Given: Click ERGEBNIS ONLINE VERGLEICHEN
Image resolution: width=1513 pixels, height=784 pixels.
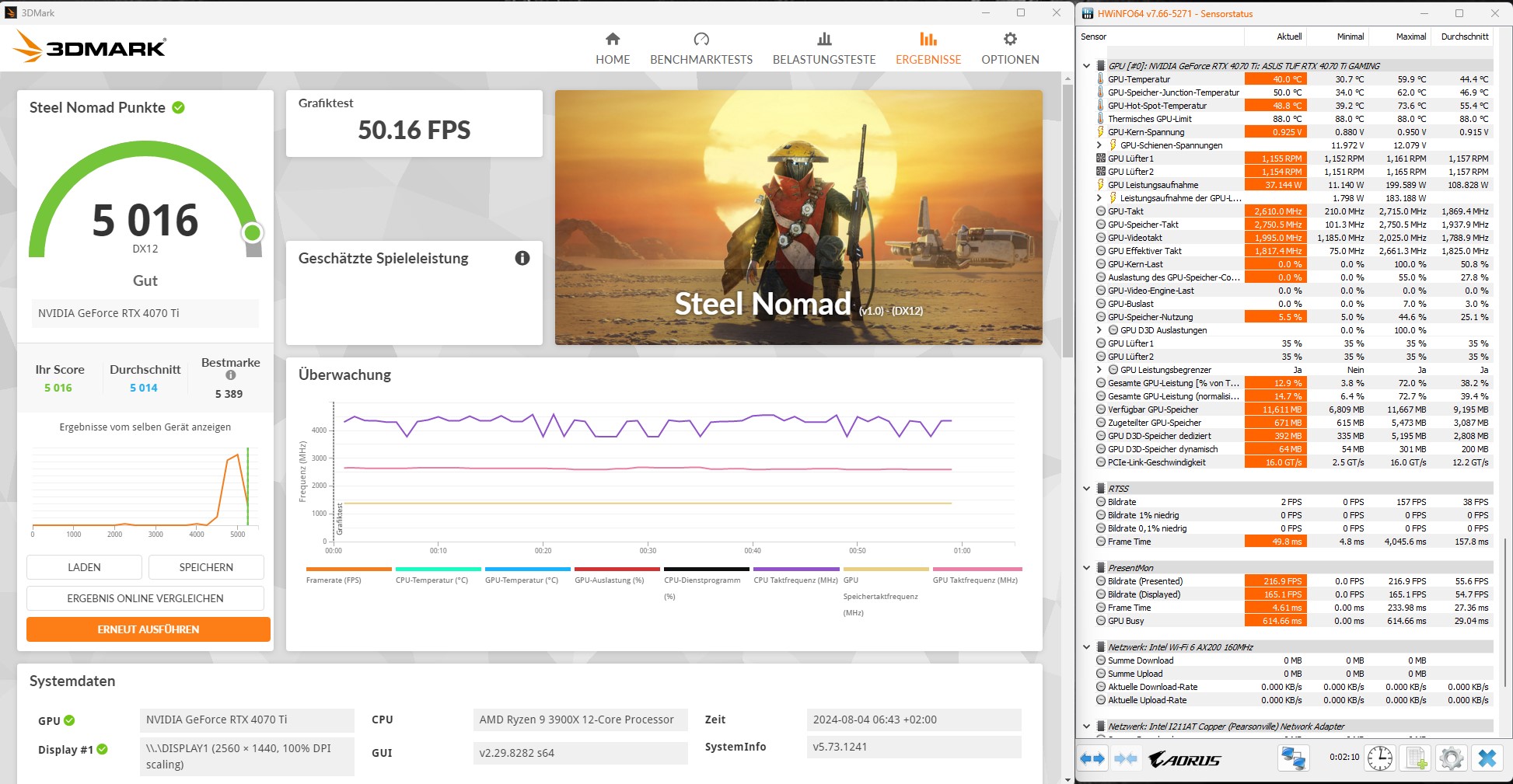Looking at the screenshot, I should coord(145,598).
